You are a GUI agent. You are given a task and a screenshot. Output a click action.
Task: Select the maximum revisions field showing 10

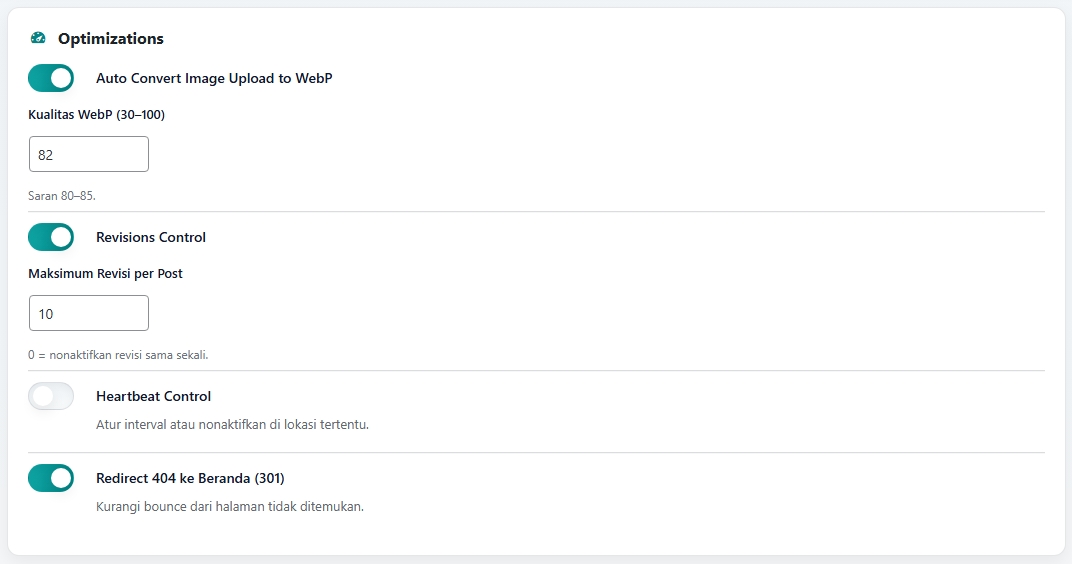[89, 313]
